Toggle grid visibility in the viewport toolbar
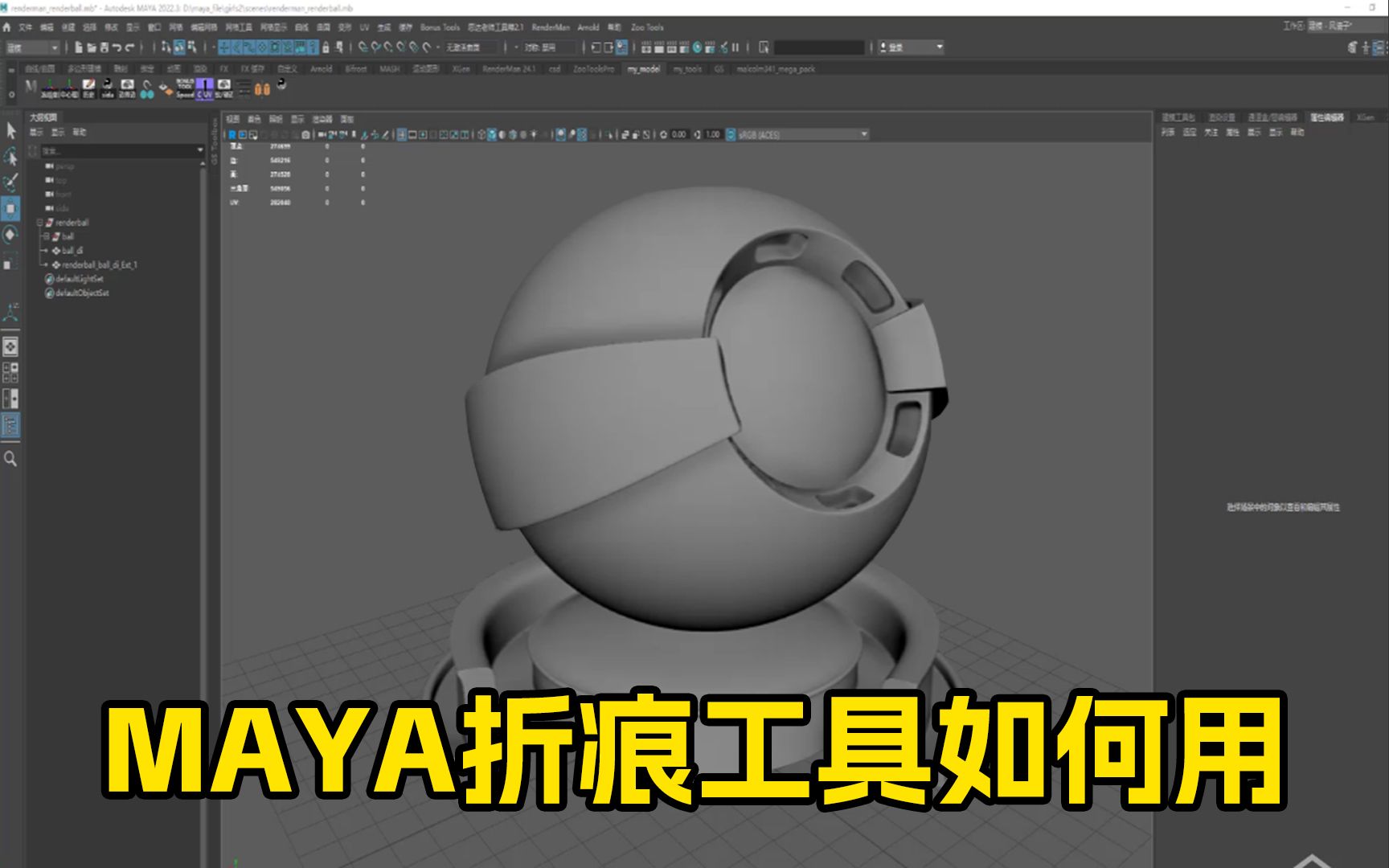Screen dimensions: 1389x868 click(401, 135)
